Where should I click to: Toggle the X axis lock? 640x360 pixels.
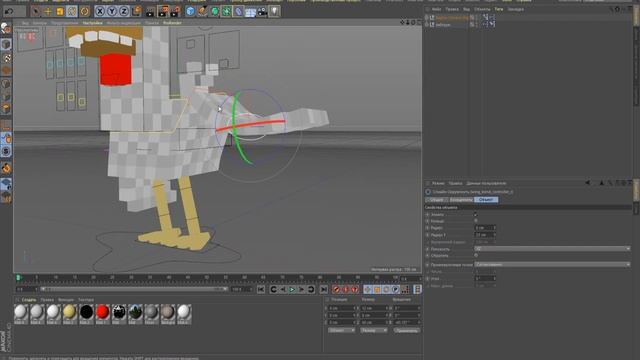pos(100,11)
